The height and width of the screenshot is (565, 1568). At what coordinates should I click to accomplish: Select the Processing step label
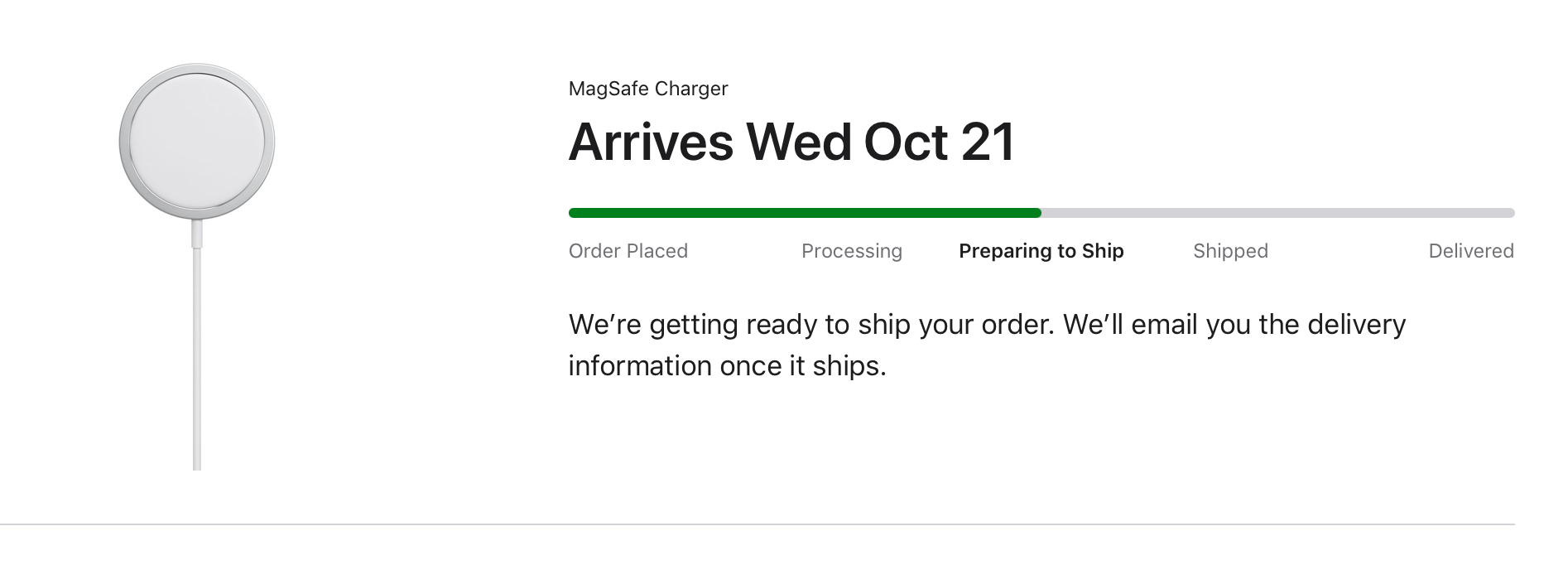[851, 251]
